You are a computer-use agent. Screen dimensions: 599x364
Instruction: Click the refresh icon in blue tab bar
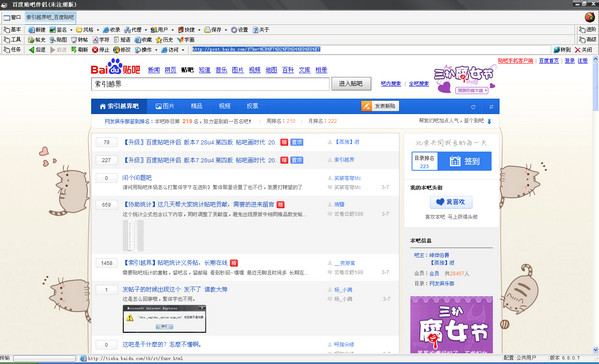pos(473,107)
